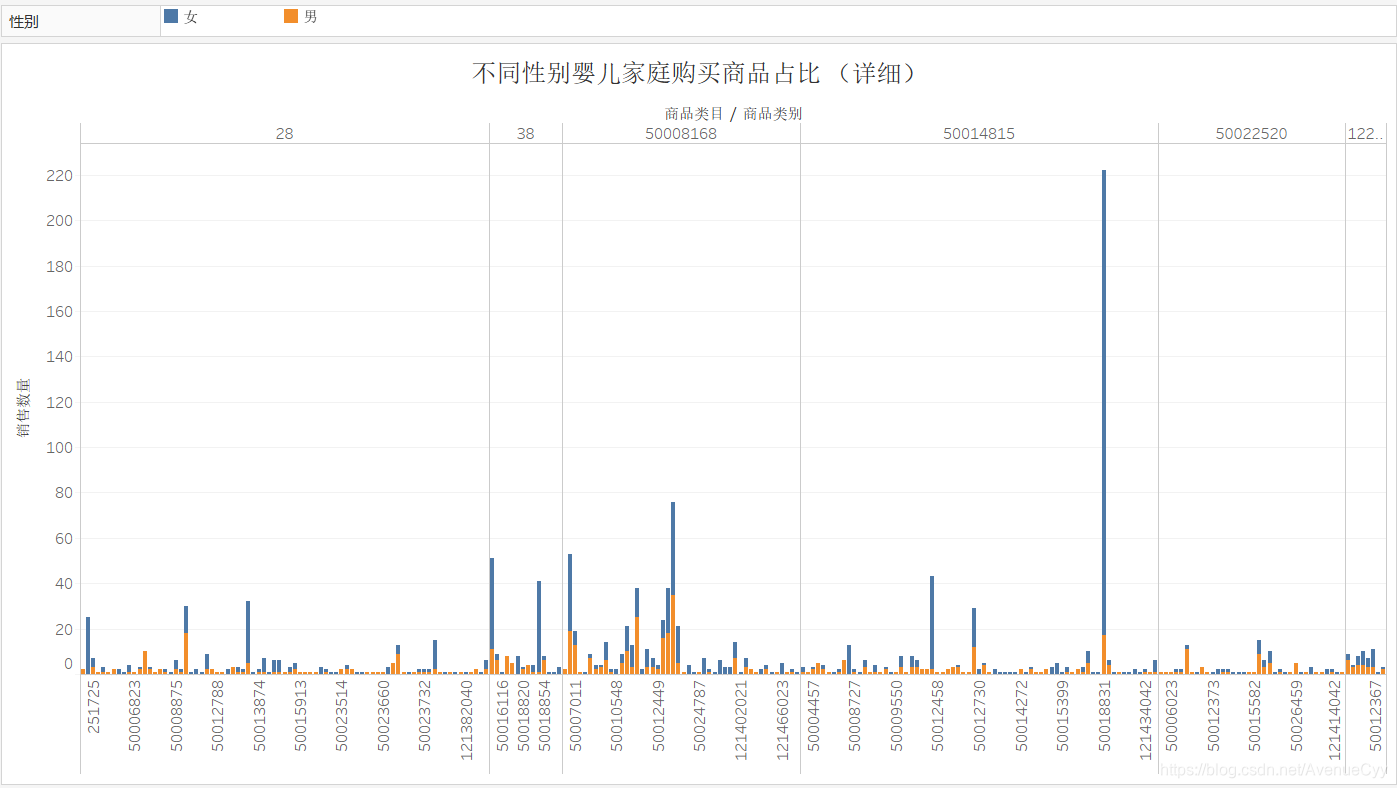This screenshot has width=1397, height=788.
Task: Click the orange 男 legend color swatch
Action: point(291,16)
